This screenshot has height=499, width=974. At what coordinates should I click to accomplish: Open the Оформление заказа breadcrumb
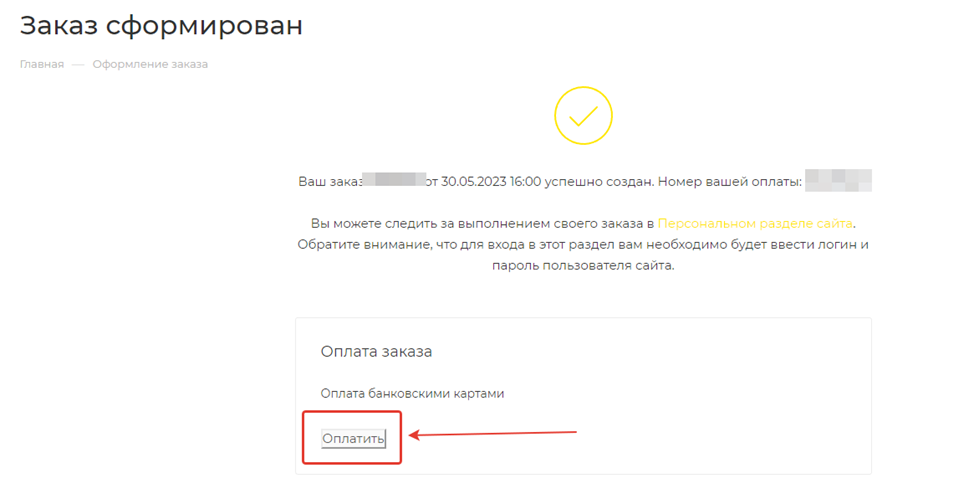click(150, 64)
